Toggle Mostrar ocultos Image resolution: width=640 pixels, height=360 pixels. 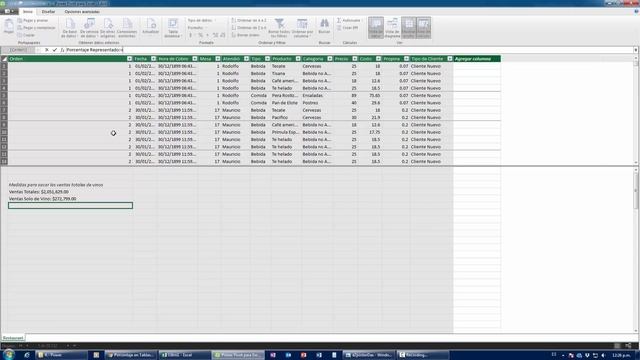[x=409, y=28]
